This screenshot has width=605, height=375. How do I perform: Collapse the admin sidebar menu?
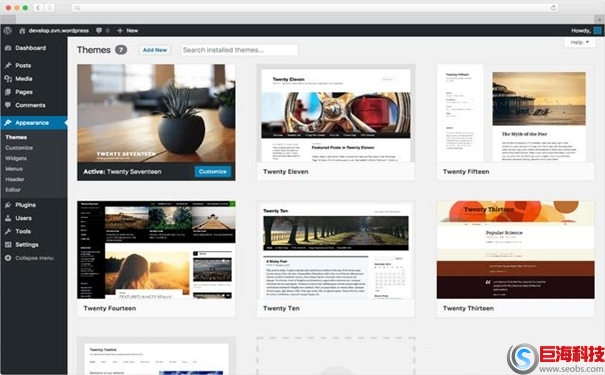click(x=29, y=258)
